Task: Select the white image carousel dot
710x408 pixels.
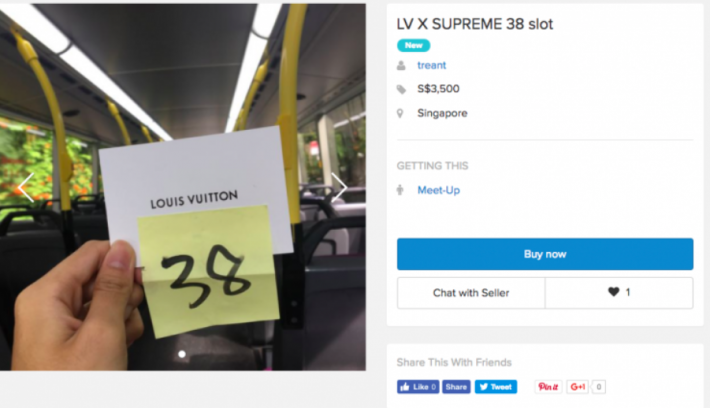Action: (x=182, y=354)
